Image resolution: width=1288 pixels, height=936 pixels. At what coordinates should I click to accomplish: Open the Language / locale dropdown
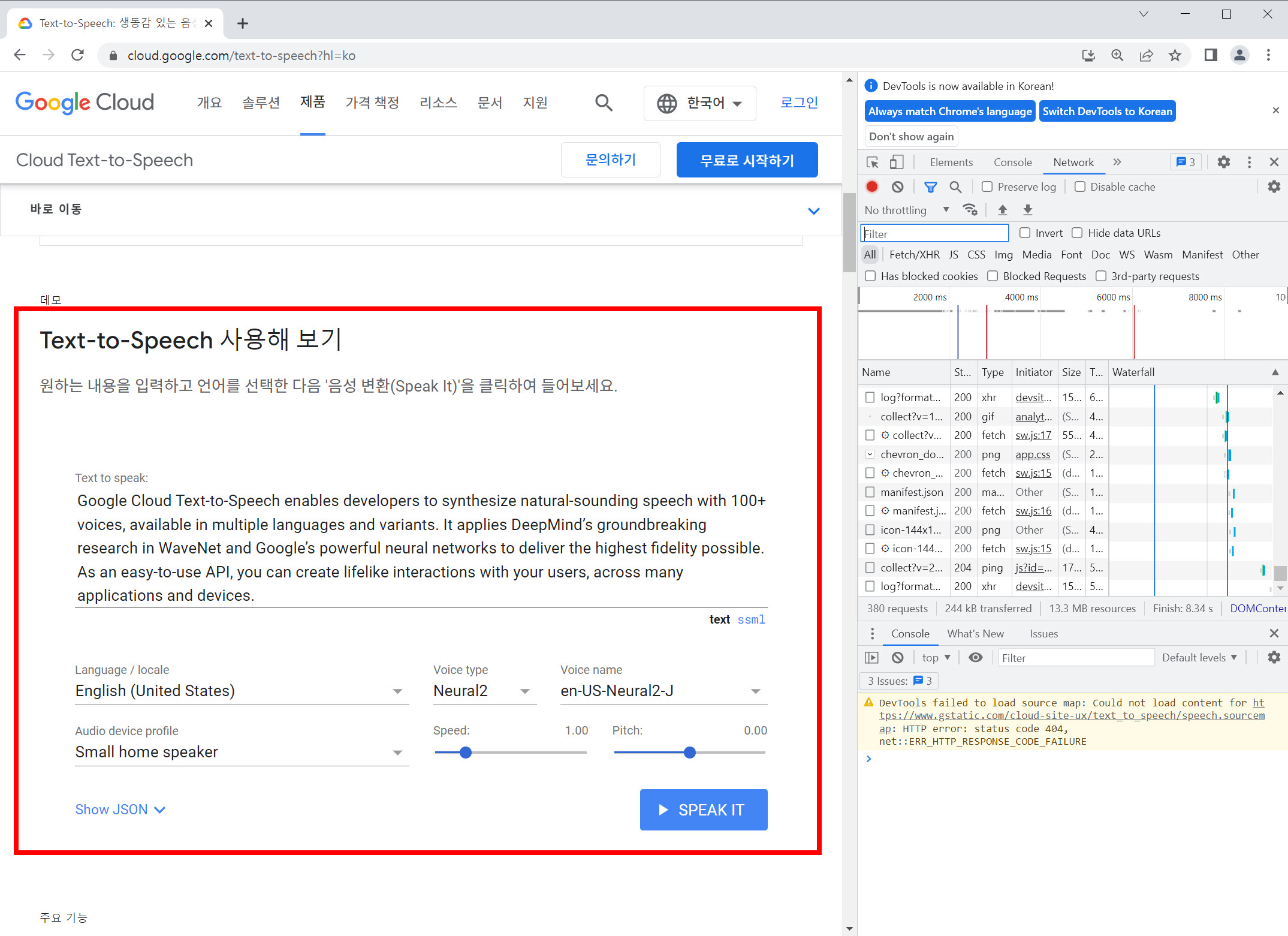point(241,691)
